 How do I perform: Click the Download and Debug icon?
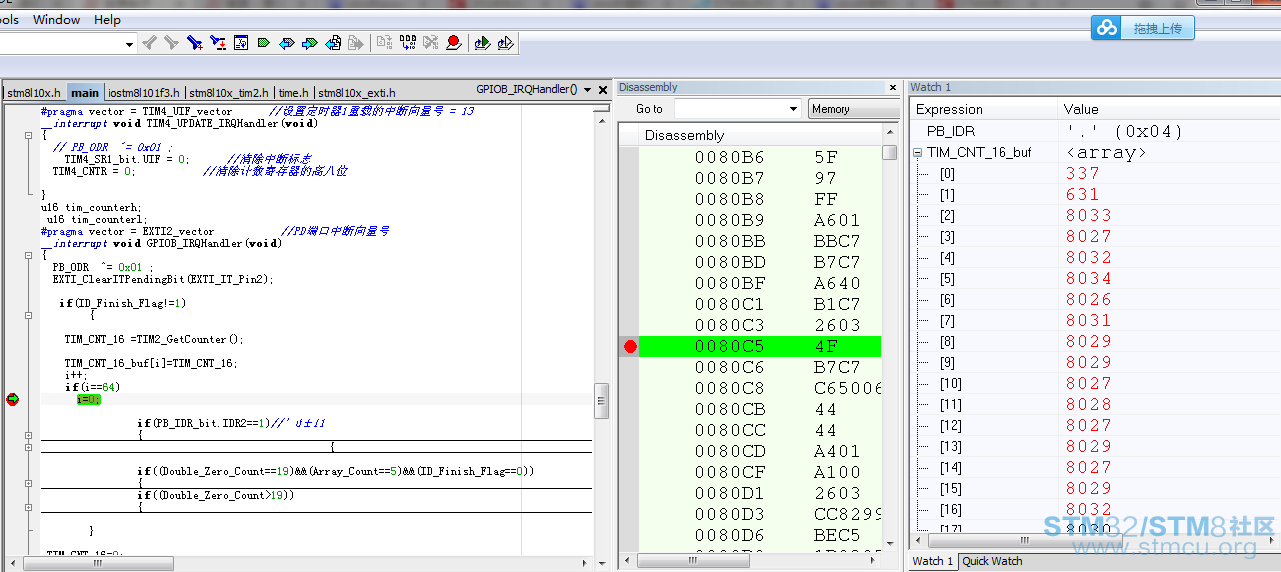pos(482,43)
